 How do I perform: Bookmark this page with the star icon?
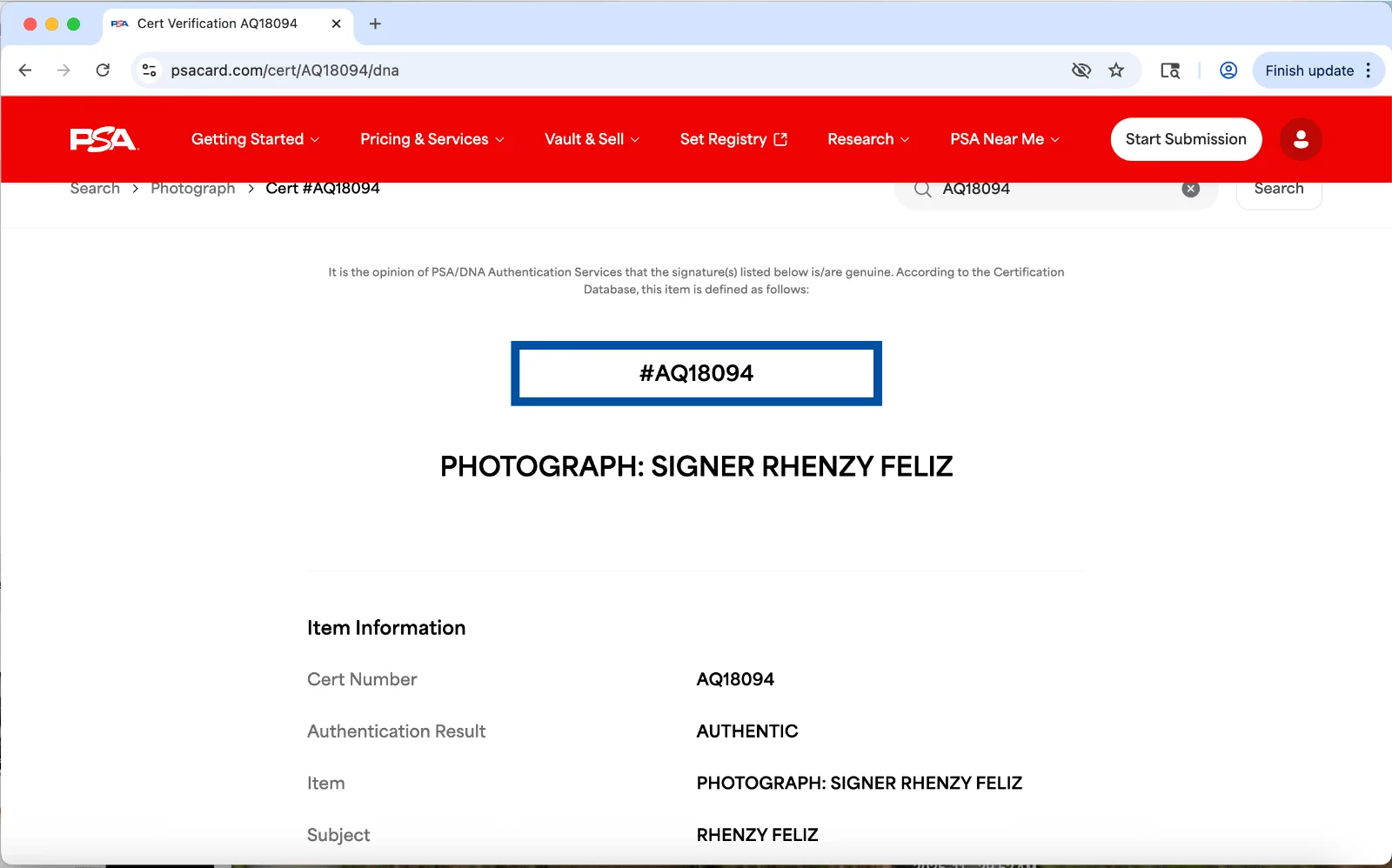point(1116,70)
